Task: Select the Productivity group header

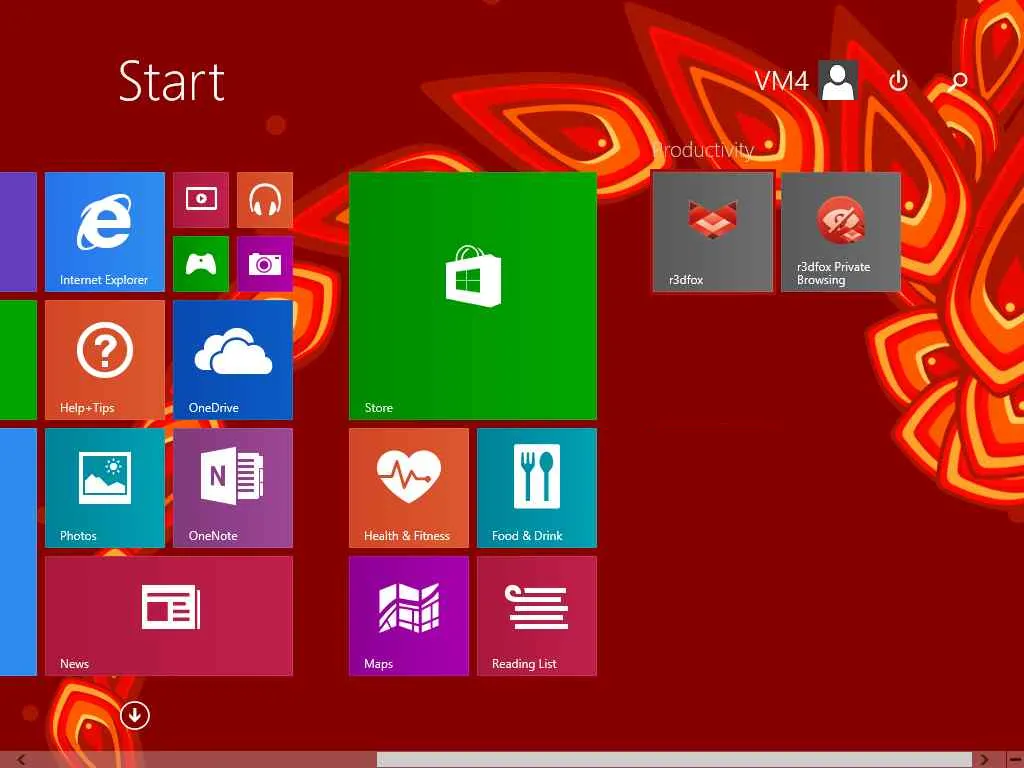Action: point(703,150)
